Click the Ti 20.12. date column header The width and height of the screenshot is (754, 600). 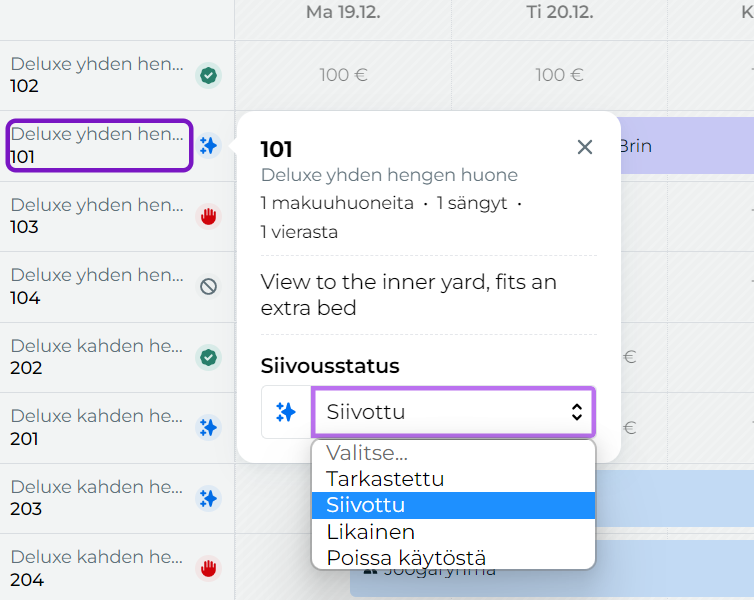559,13
